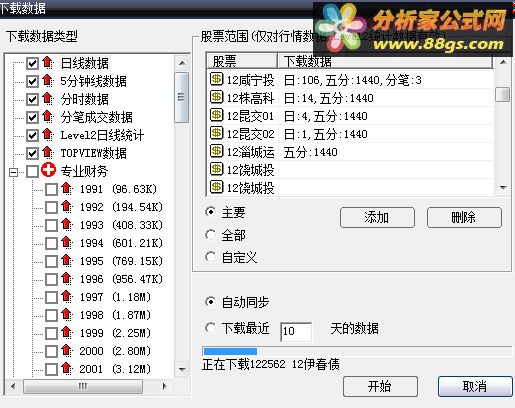Collapse the 专业财务 tree node

pos(13,172)
